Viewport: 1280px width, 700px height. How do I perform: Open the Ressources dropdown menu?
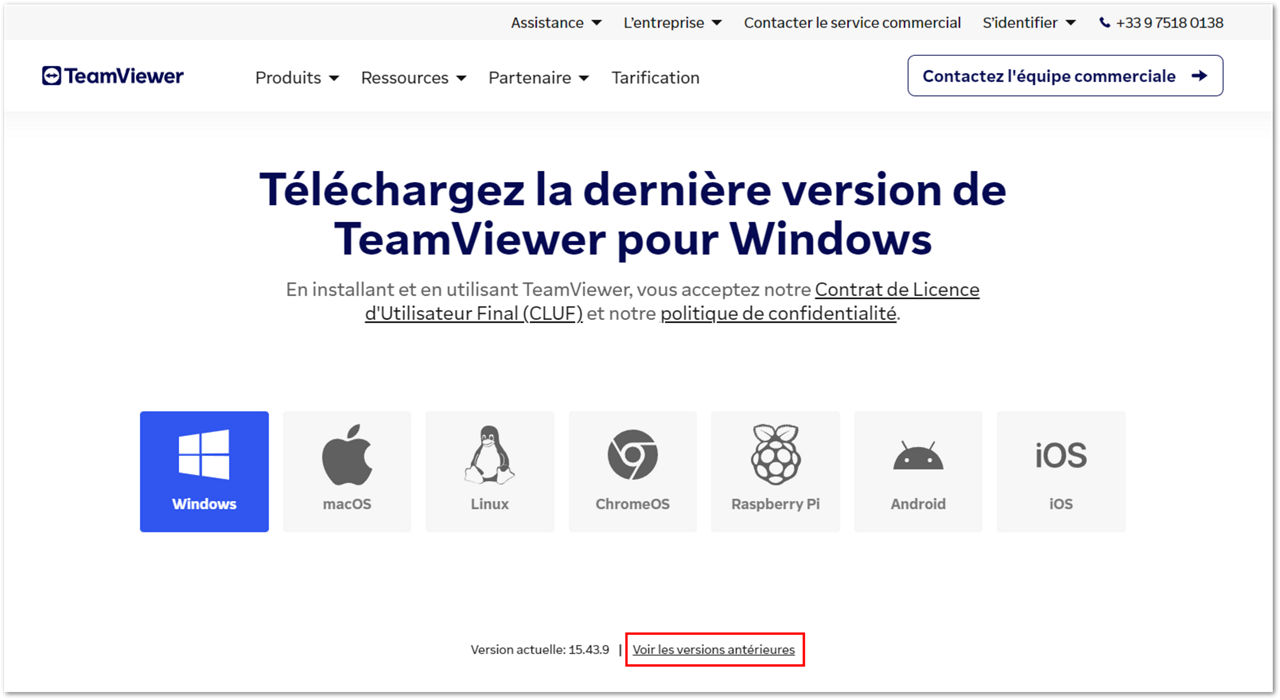coord(414,77)
